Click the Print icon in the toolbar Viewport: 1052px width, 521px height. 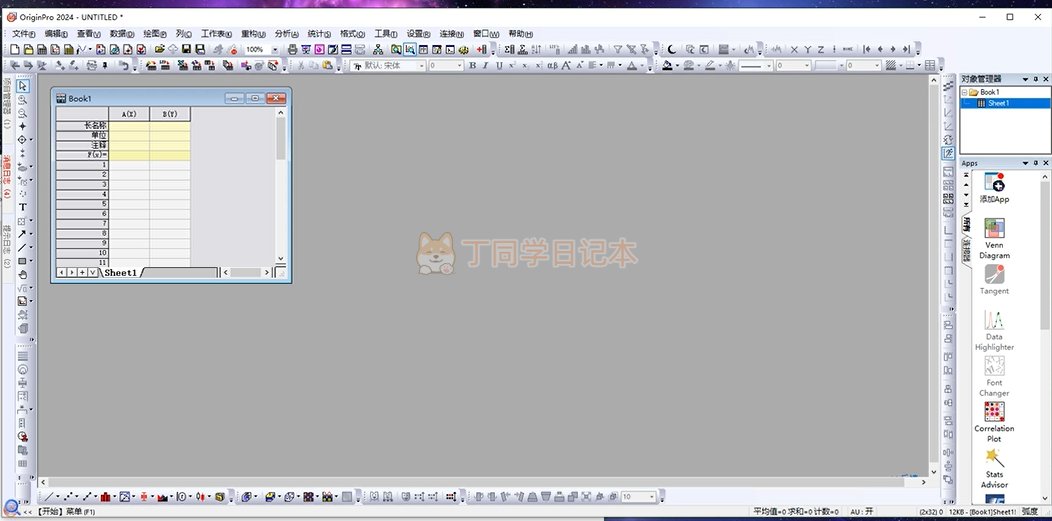pyautogui.click(x=293, y=50)
